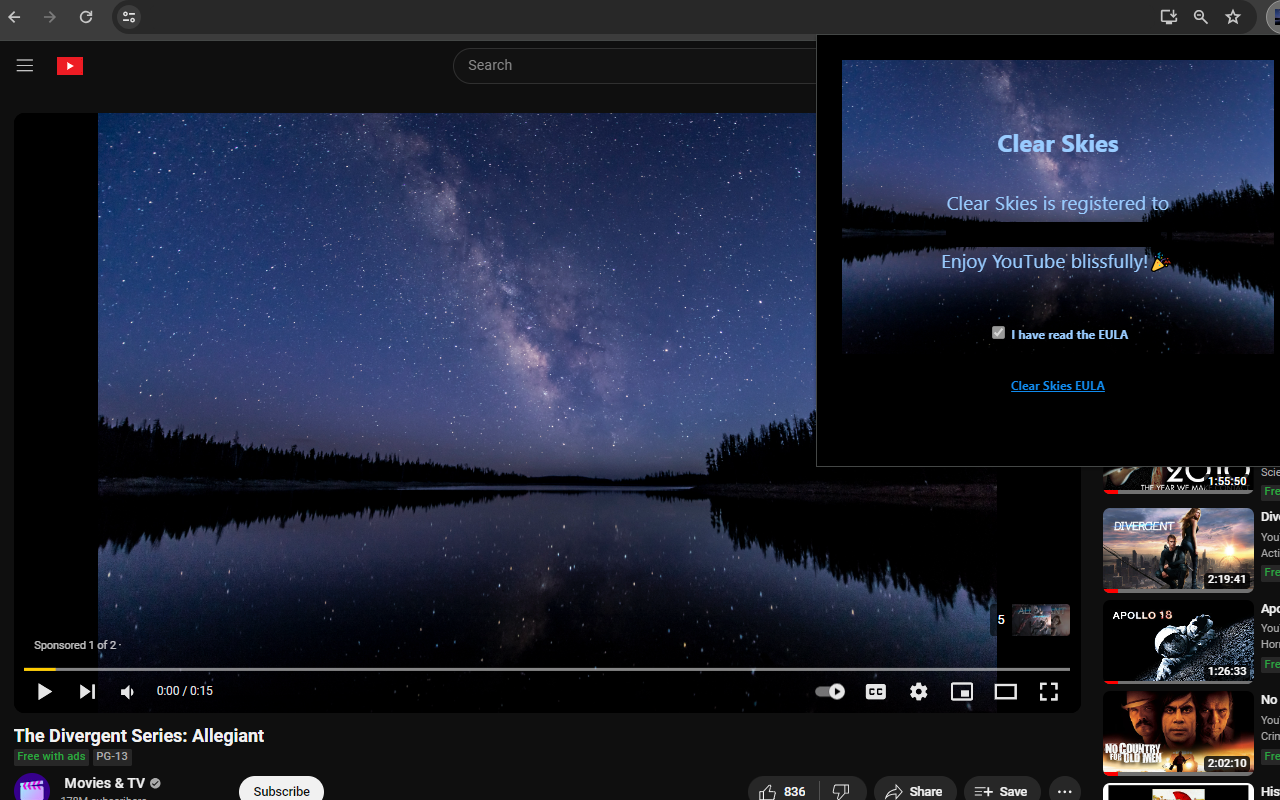Open the site information icon in the address bar

click(x=128, y=17)
